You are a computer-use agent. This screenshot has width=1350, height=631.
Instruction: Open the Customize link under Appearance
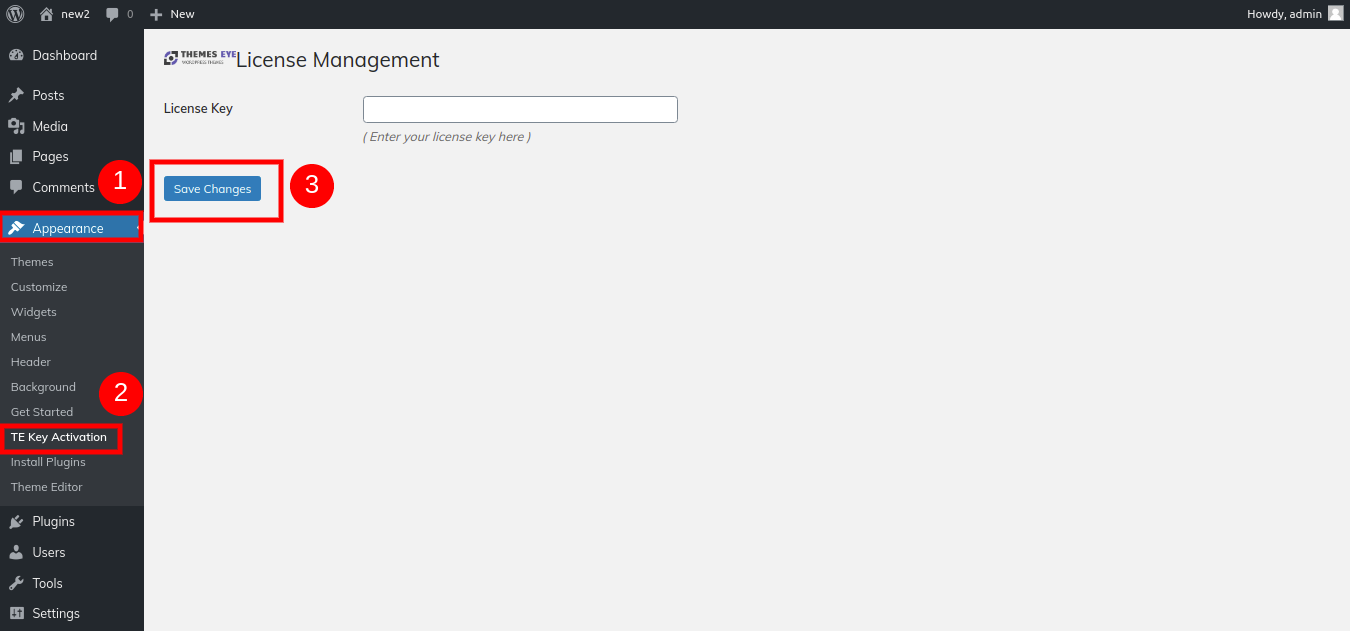tap(38, 286)
